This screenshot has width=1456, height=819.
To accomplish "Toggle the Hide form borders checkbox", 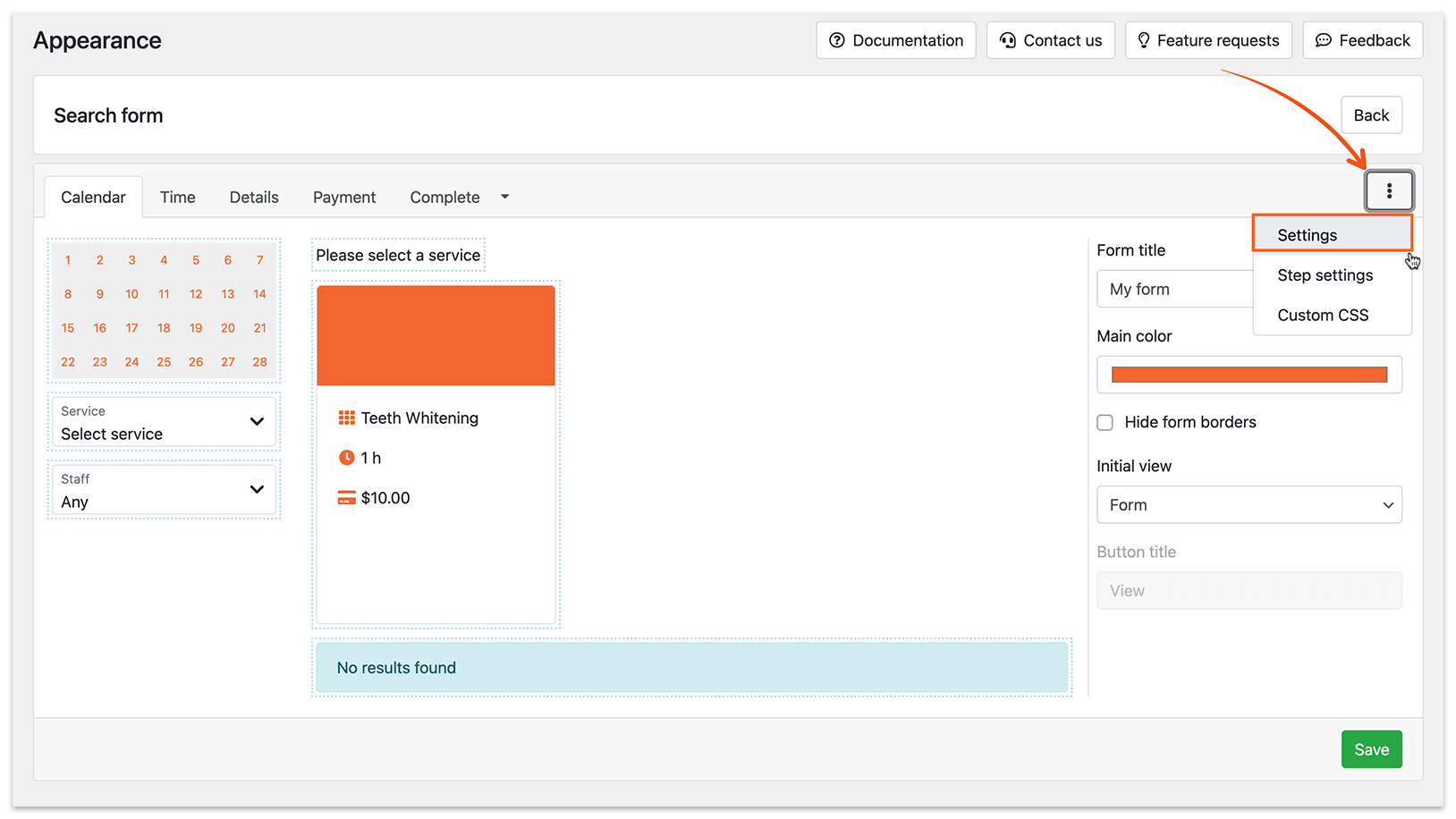I will coord(1105,422).
